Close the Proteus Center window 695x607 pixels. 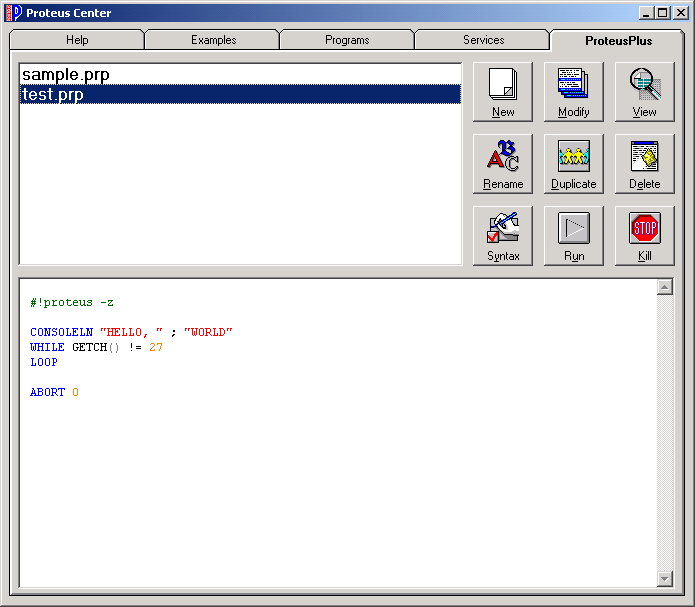[x=680, y=13]
